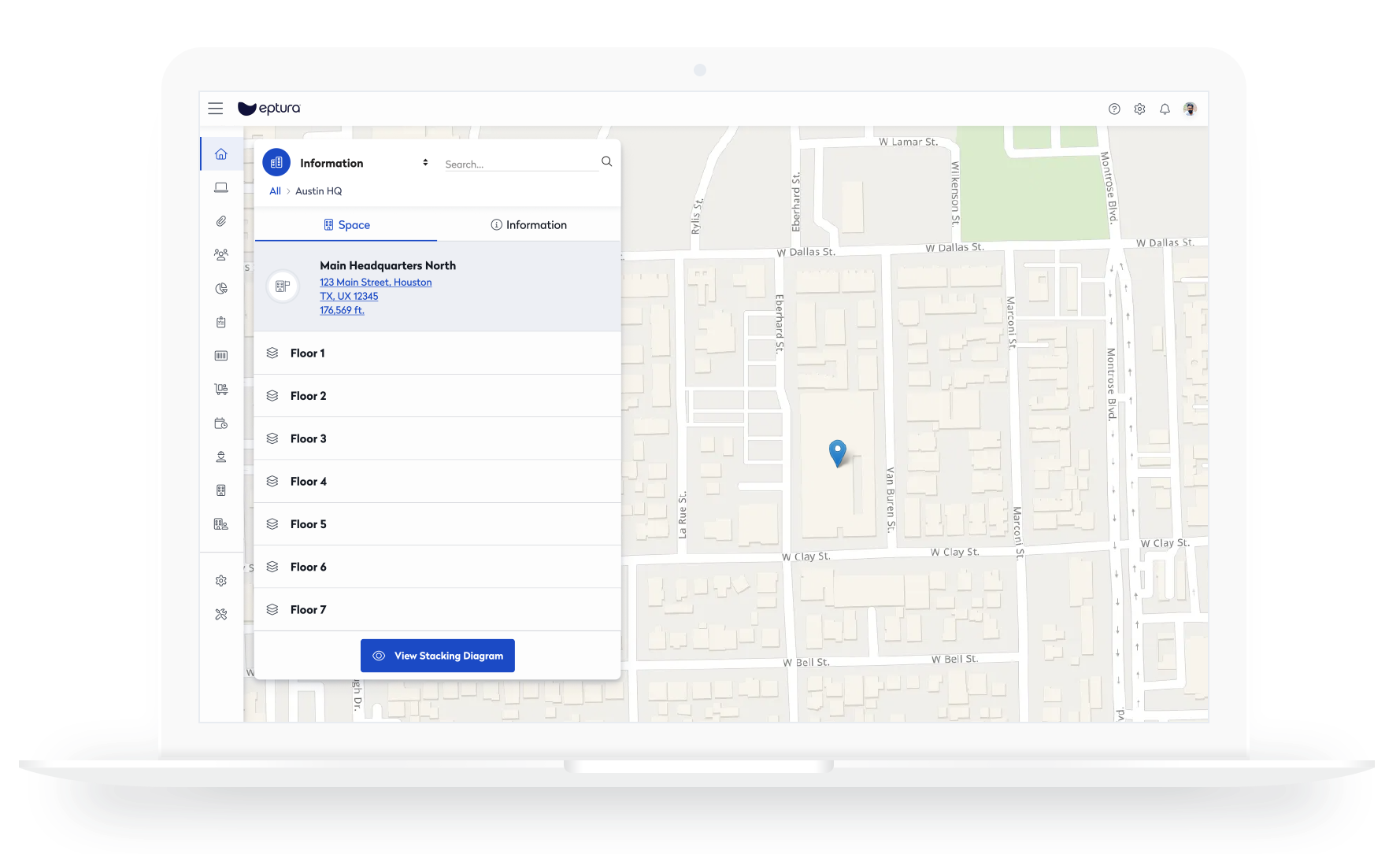This screenshot has height=854, width=1400.
Task: Open the people group sidebar icon
Action: 221,255
